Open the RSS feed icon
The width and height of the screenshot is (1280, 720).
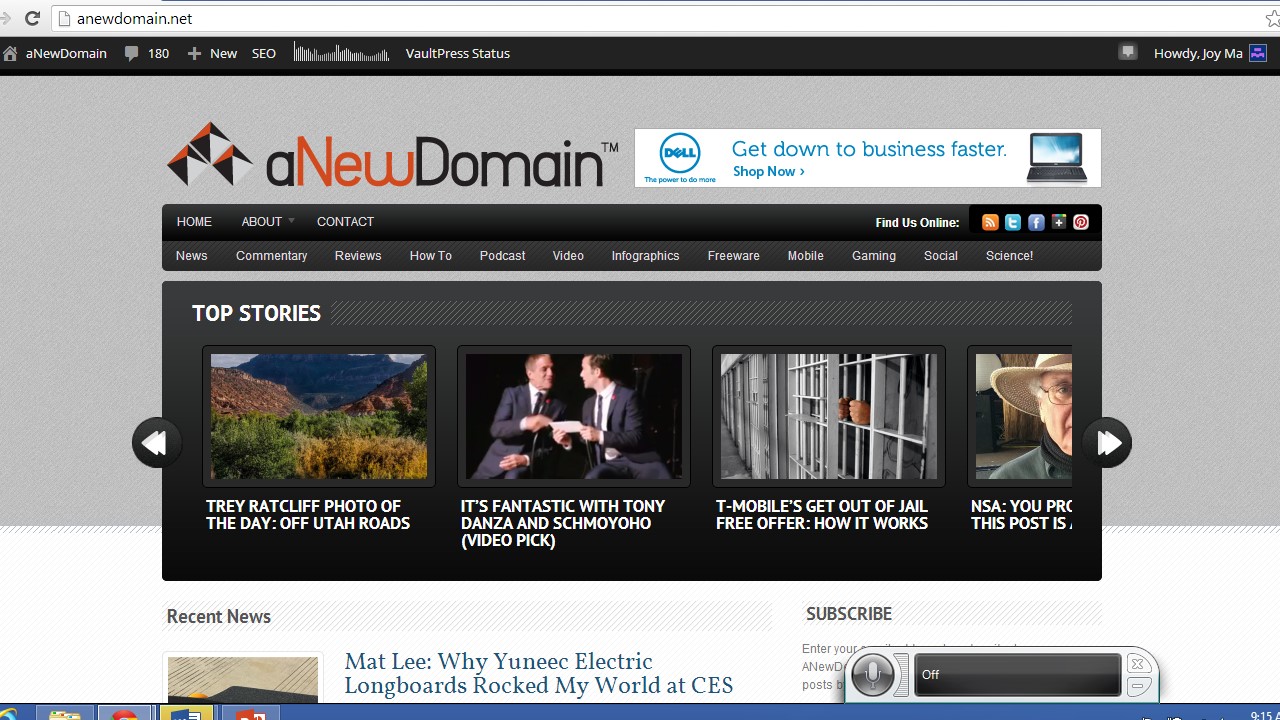click(990, 223)
